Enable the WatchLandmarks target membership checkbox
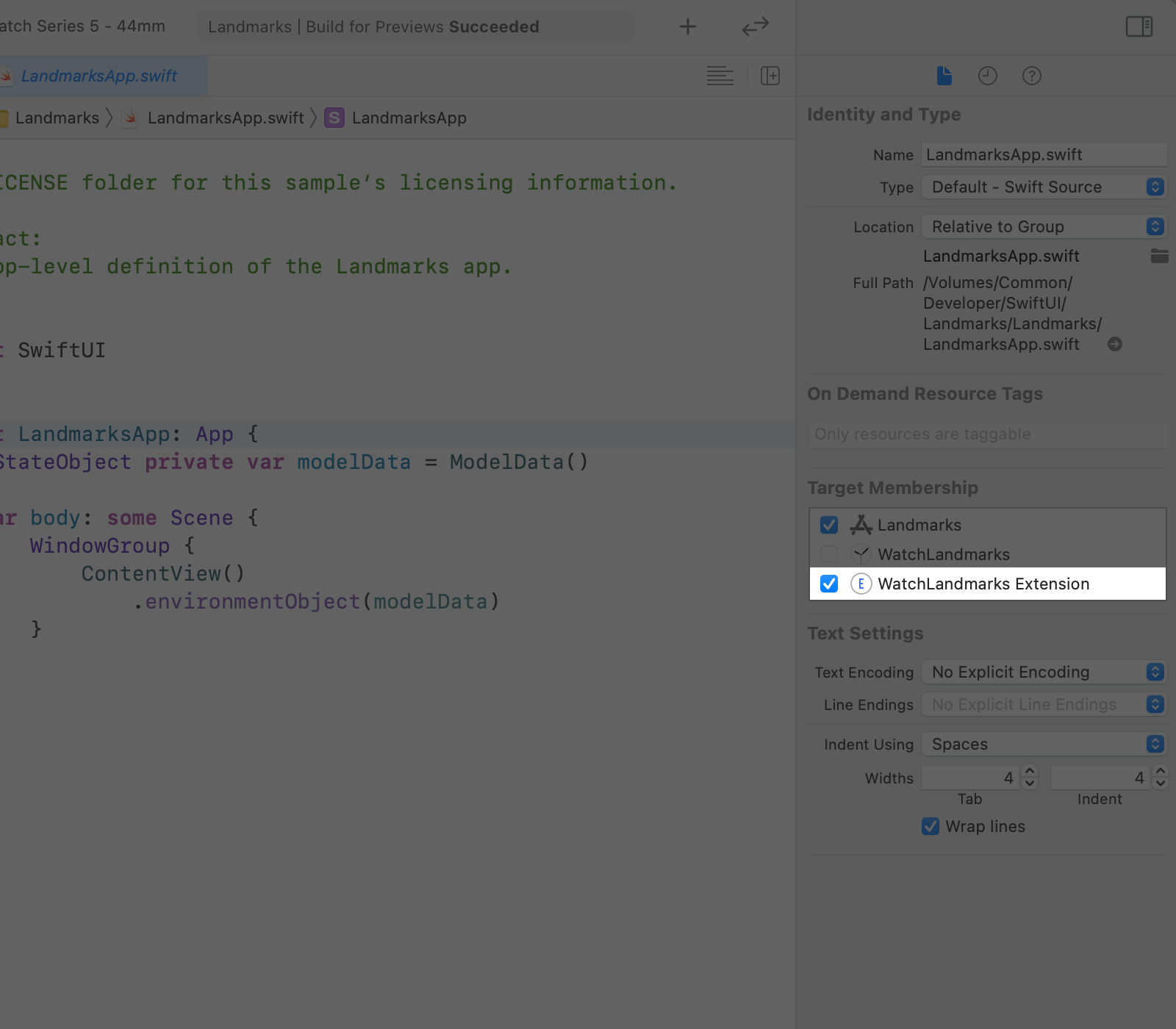The height and width of the screenshot is (1029, 1176). pyautogui.click(x=829, y=554)
